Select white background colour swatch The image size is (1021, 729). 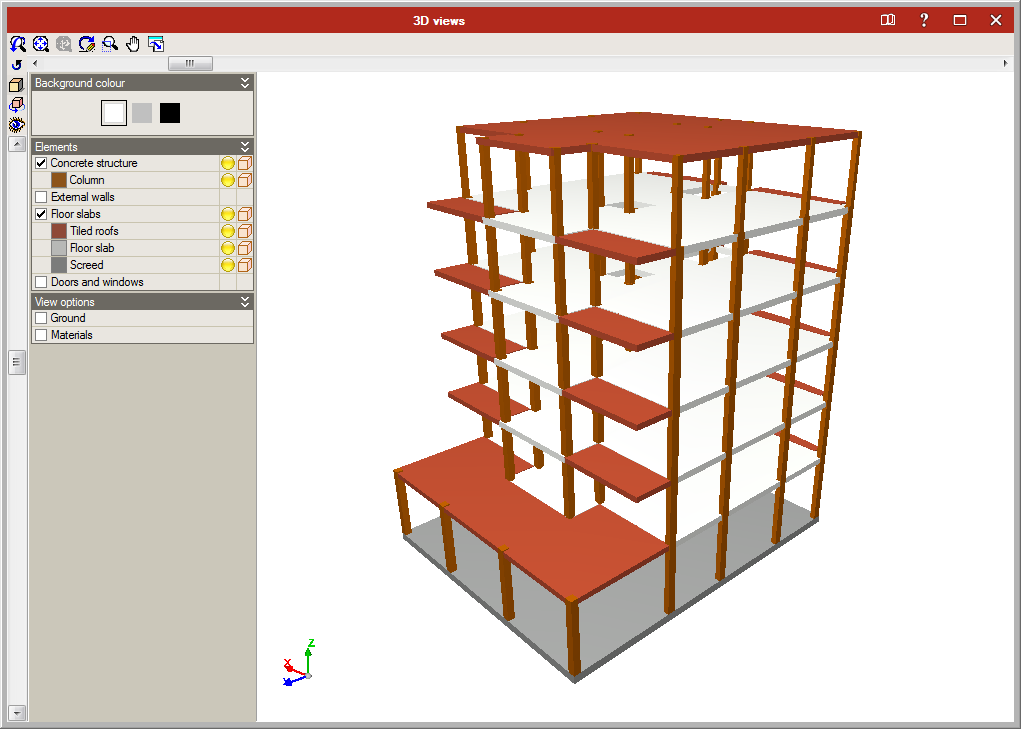[114, 113]
